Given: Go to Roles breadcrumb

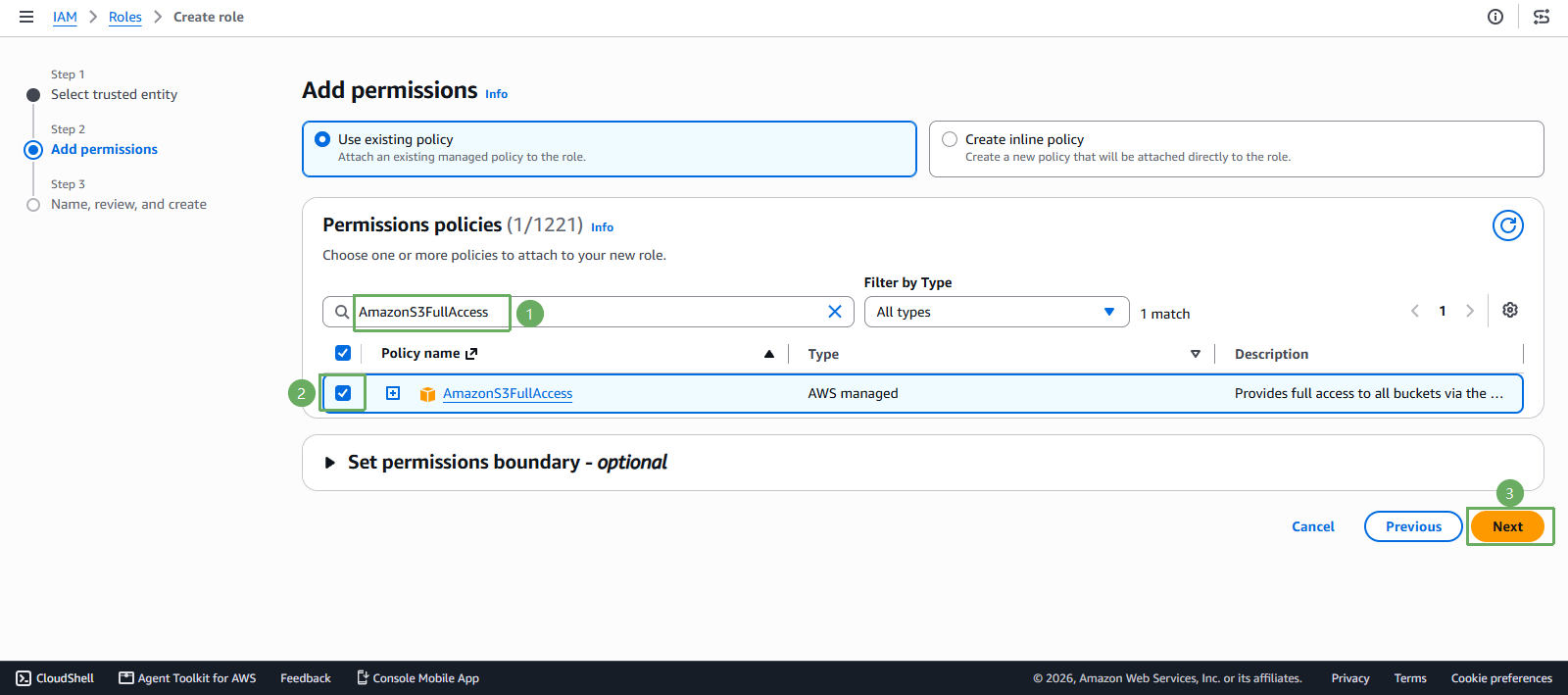Looking at the screenshot, I should point(125,17).
